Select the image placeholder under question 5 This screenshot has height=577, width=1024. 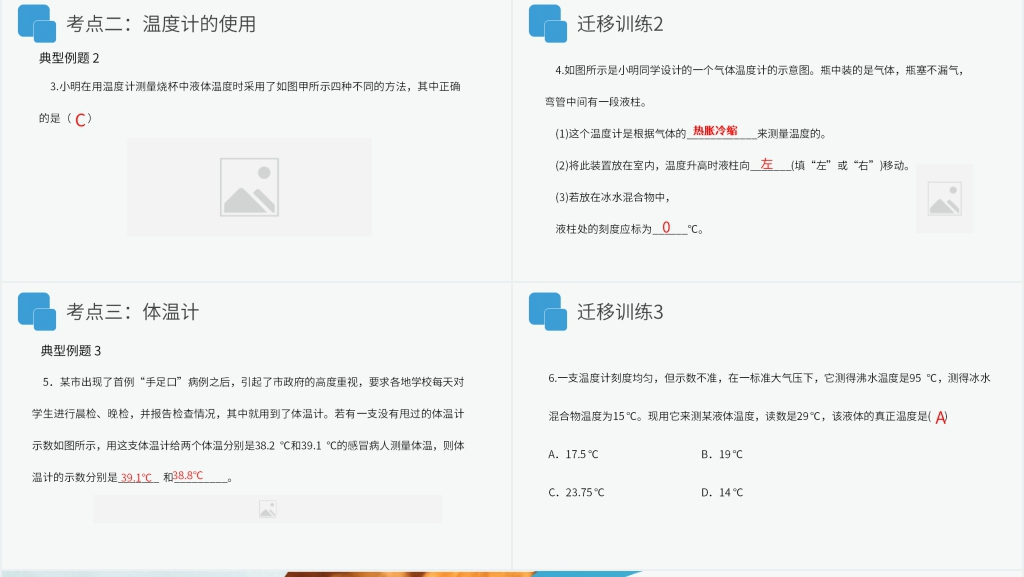(x=268, y=508)
